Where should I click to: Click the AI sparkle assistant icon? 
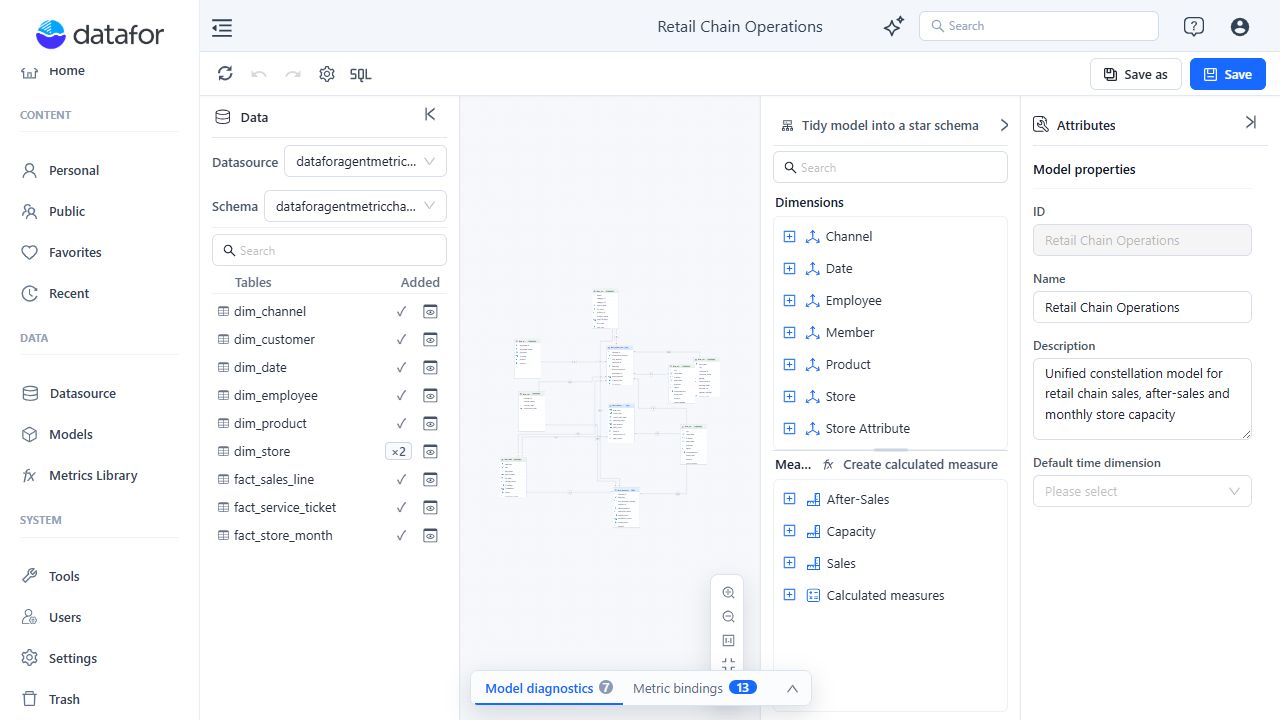[894, 27]
